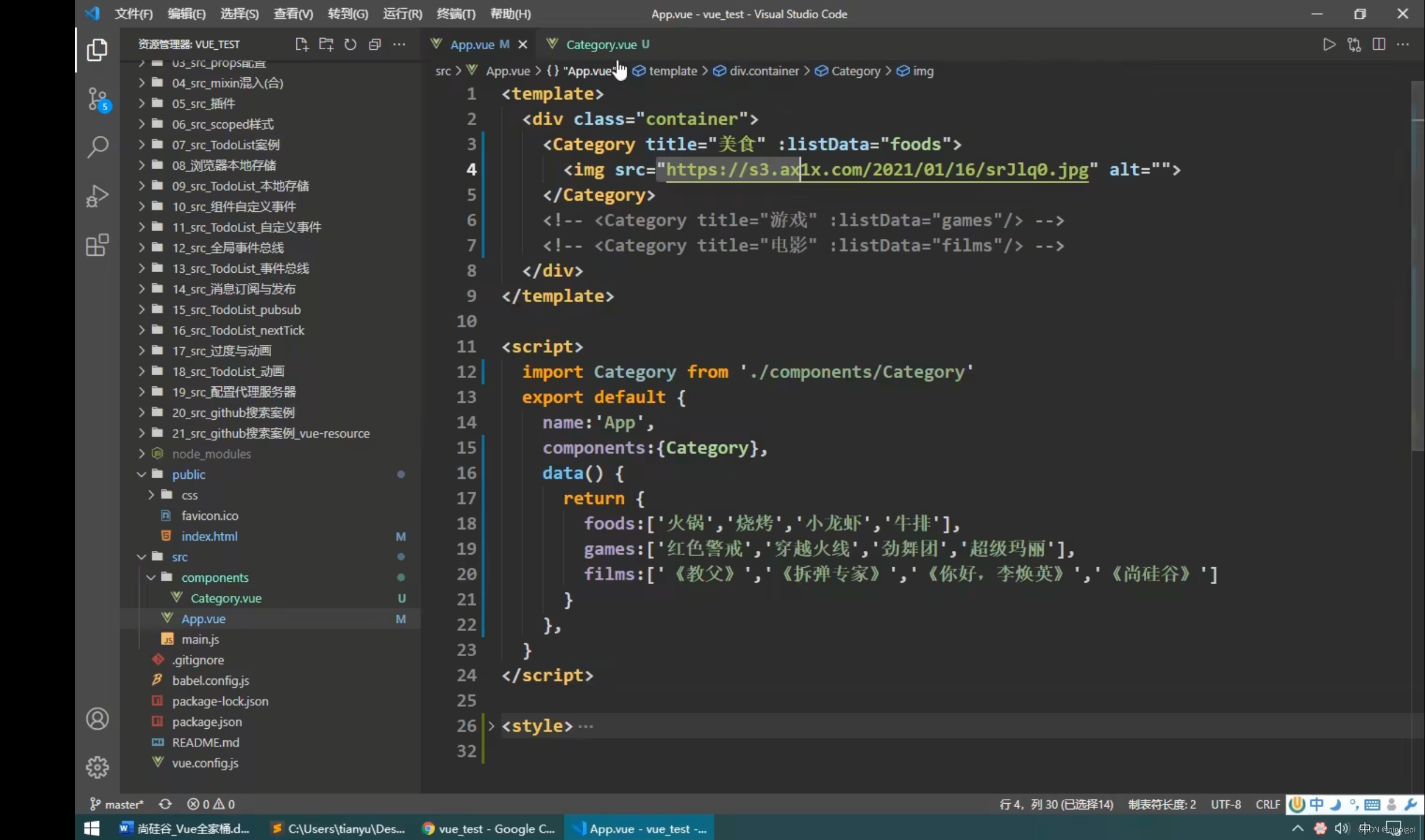Screen dimensions: 1425x840
Task: Open the 选择(S) menu
Action: tap(239, 13)
